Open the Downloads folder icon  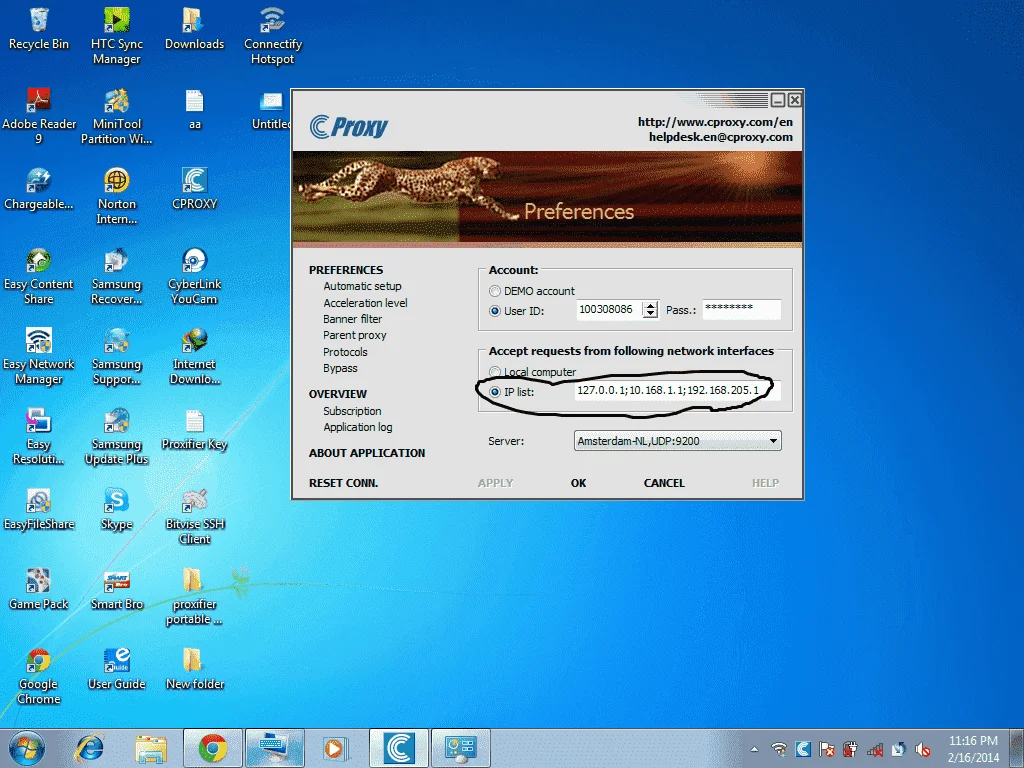click(194, 29)
